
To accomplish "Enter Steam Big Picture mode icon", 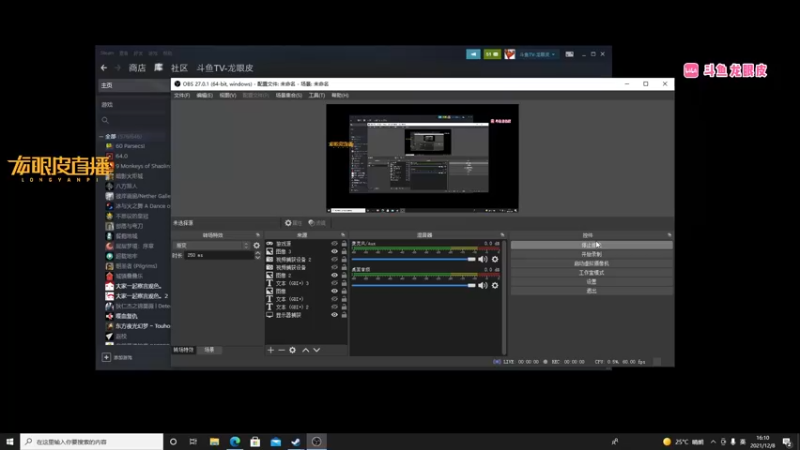I will pyautogui.click(x=569, y=54).
